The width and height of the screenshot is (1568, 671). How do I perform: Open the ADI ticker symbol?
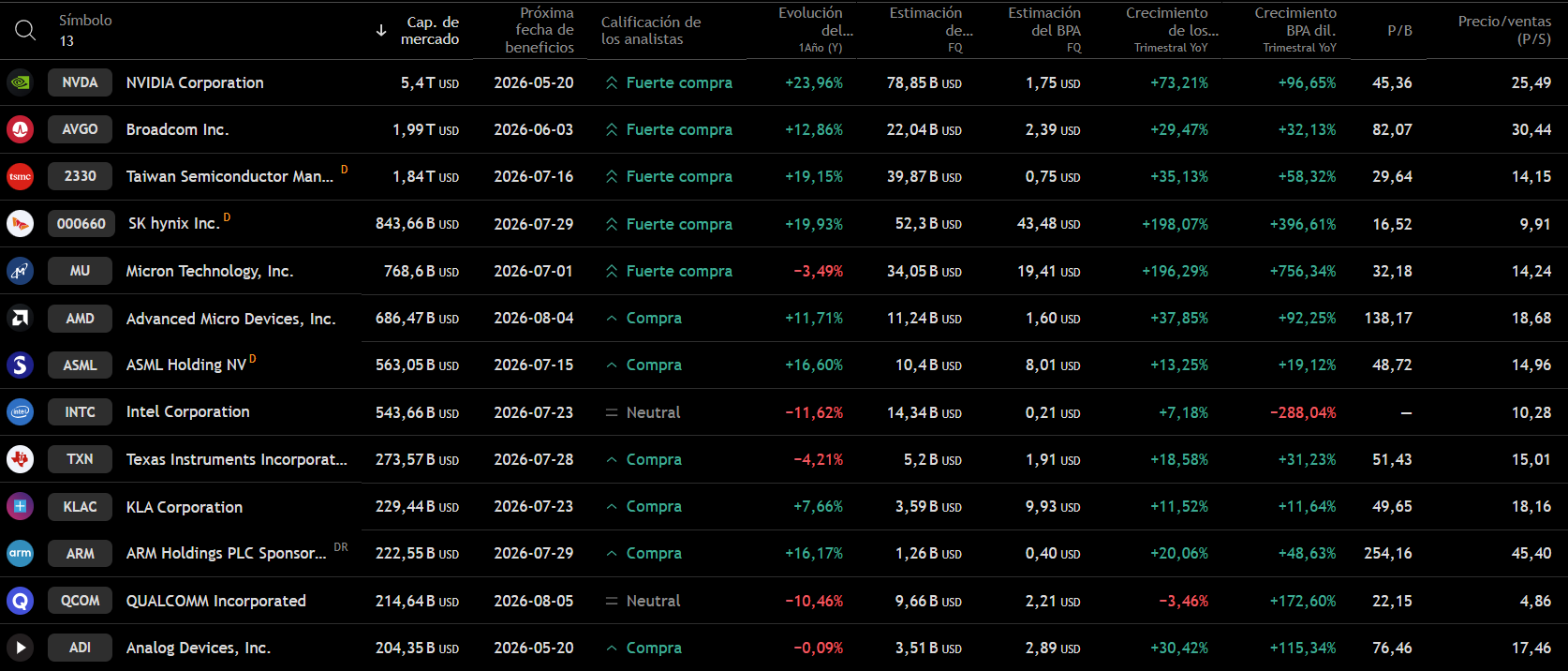pos(80,648)
